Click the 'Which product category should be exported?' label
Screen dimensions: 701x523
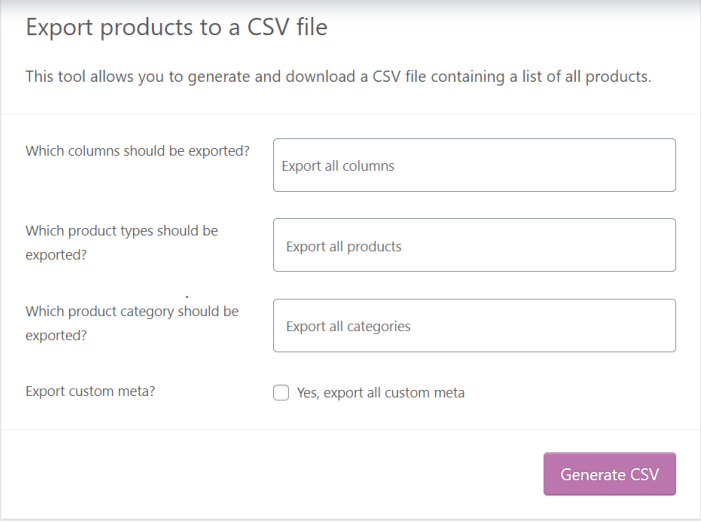[131, 323]
